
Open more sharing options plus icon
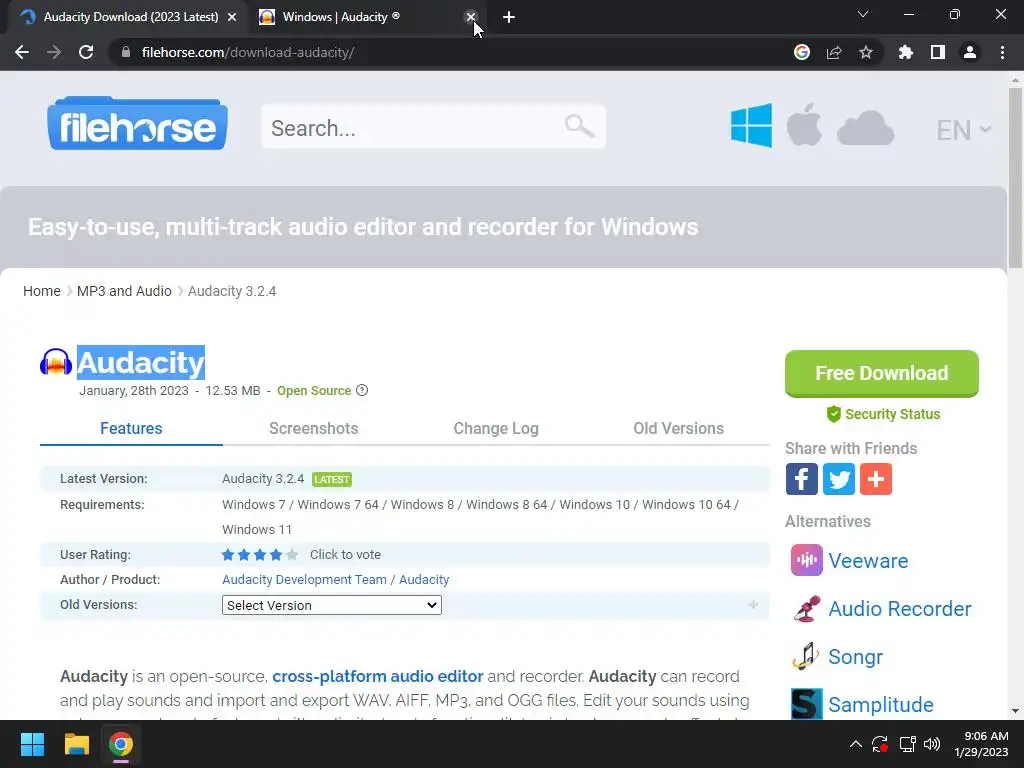click(876, 479)
